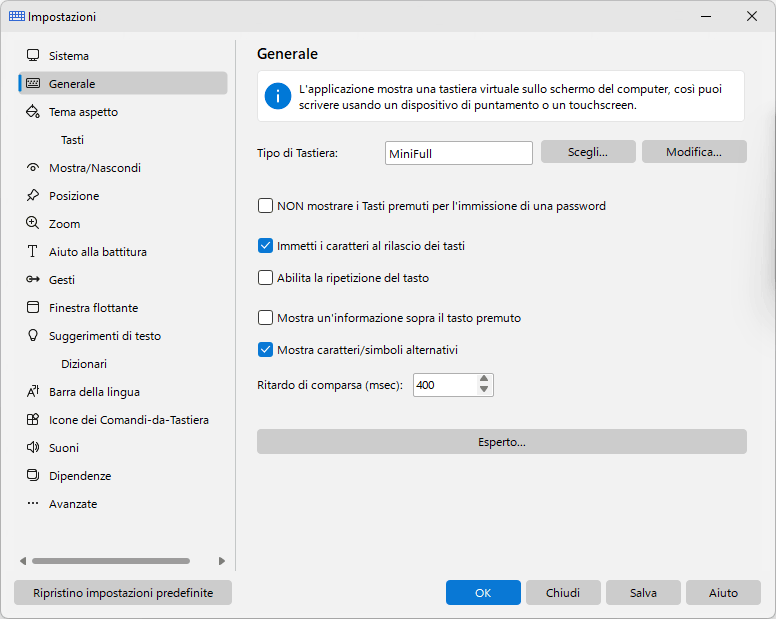
Task: Click the Finestra flottante window icon
Action: (x=33, y=307)
